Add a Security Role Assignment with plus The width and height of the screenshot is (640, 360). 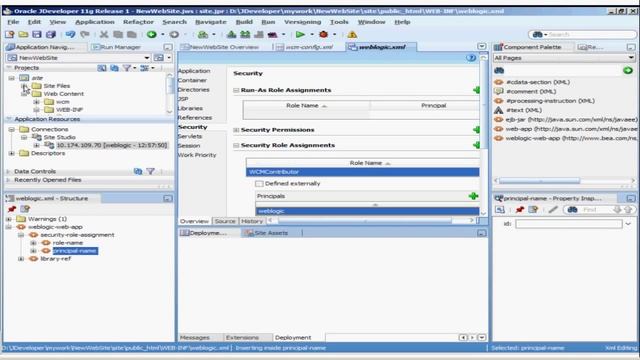point(476,145)
